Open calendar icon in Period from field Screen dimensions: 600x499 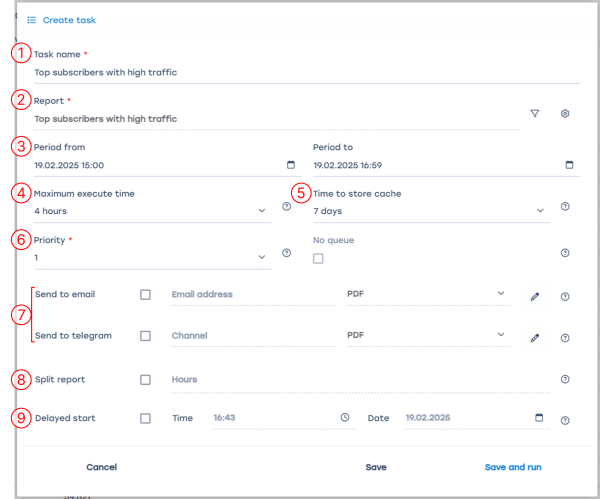(x=291, y=165)
